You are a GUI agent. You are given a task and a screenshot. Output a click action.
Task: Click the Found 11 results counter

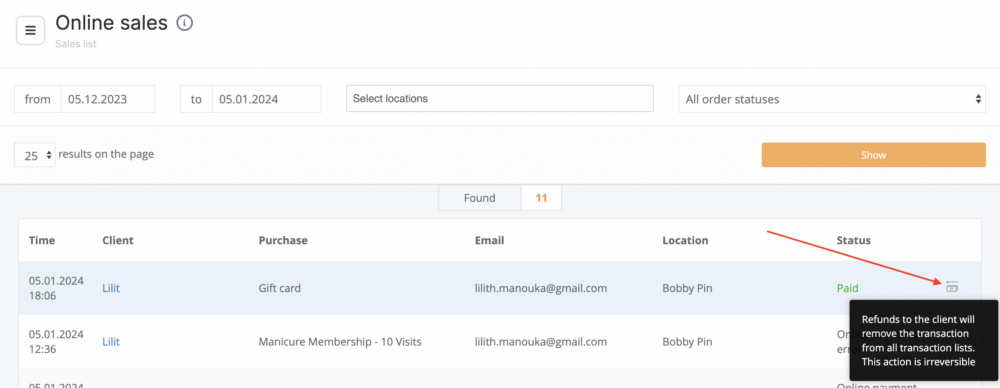point(500,198)
